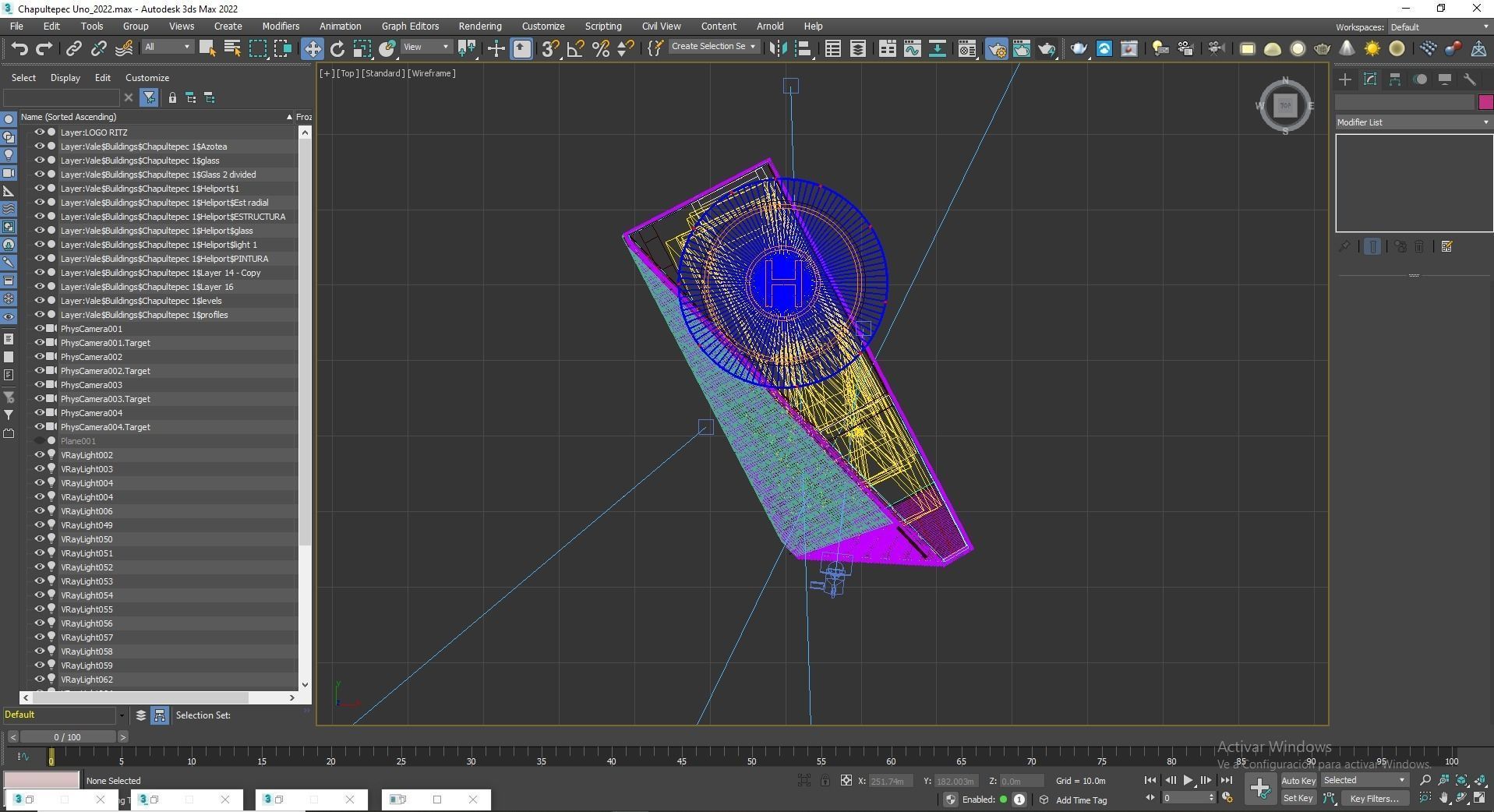Open the [Wireframe] viewport shading menu
The height and width of the screenshot is (812, 1494).
point(432,73)
